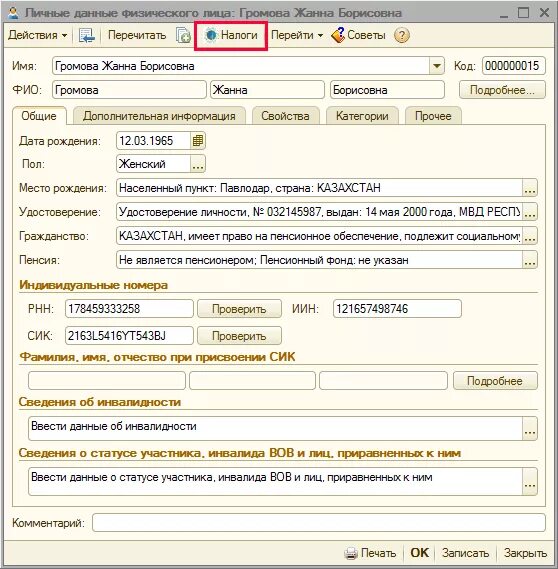Image resolution: width=558 pixels, height=569 pixels.
Task: Open the help question mark icon
Action: pos(402,35)
